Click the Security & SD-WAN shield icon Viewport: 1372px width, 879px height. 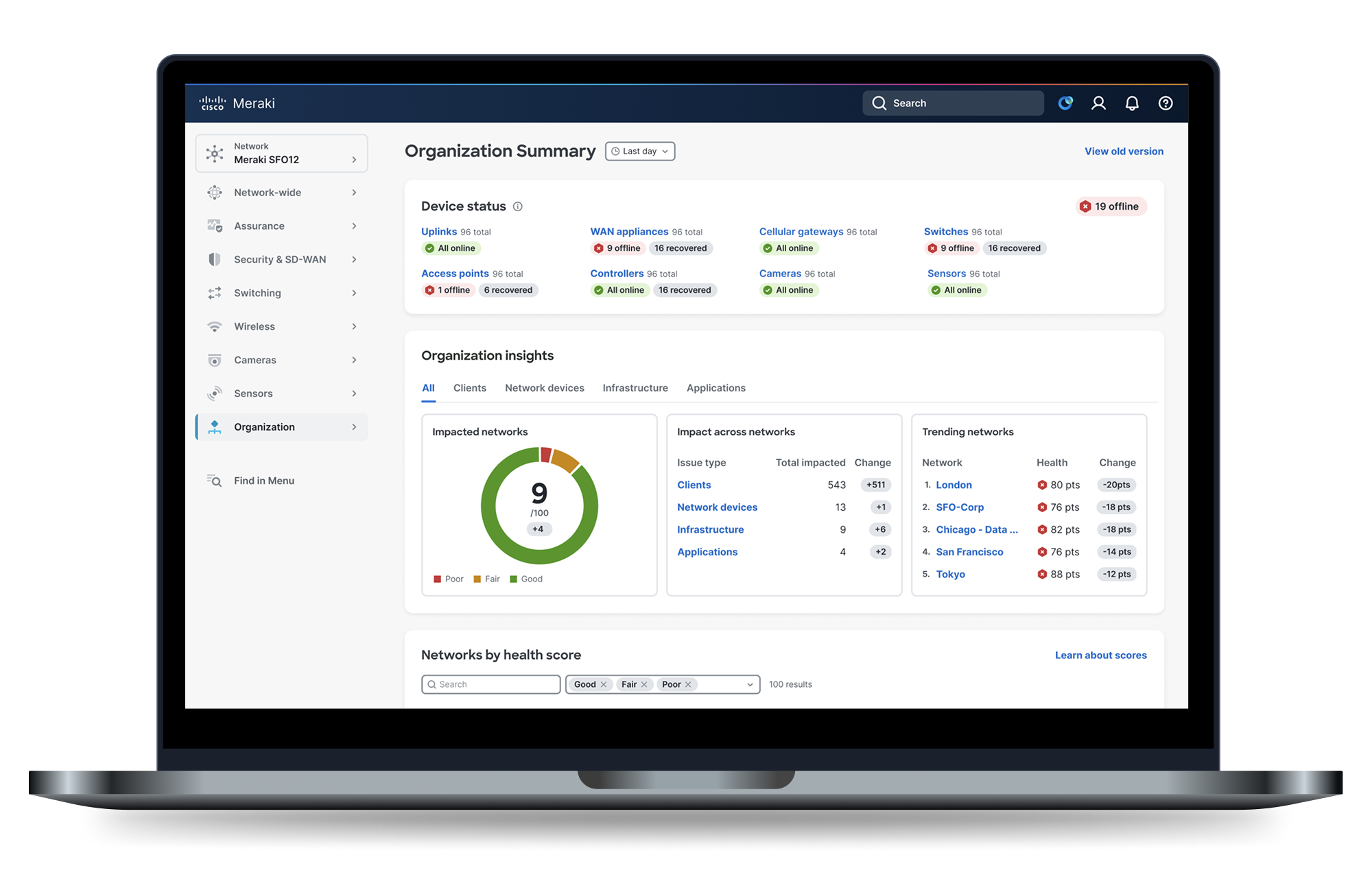point(215,259)
